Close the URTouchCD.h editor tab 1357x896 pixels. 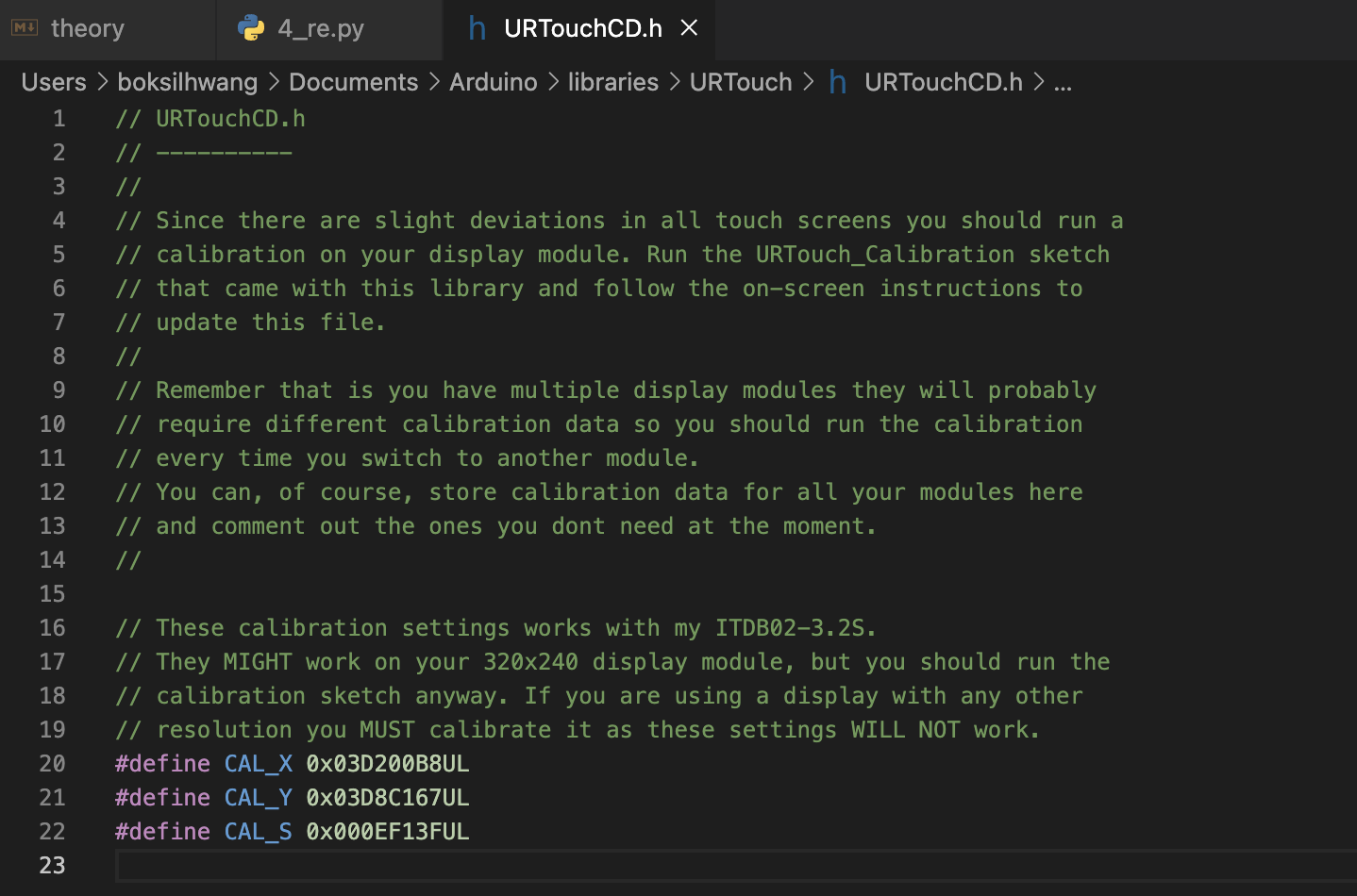[690, 28]
